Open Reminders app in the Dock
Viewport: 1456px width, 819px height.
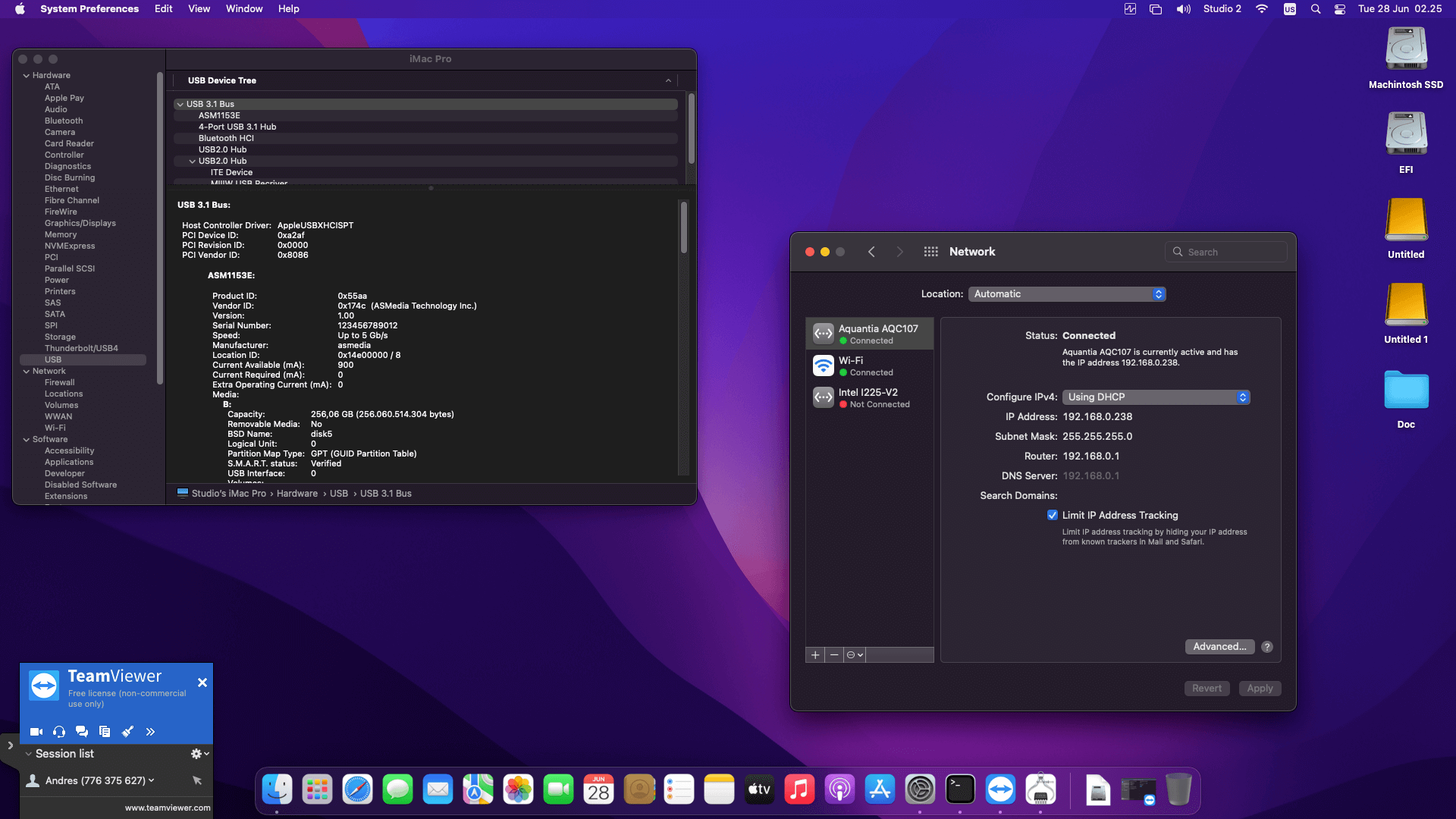pos(679,790)
